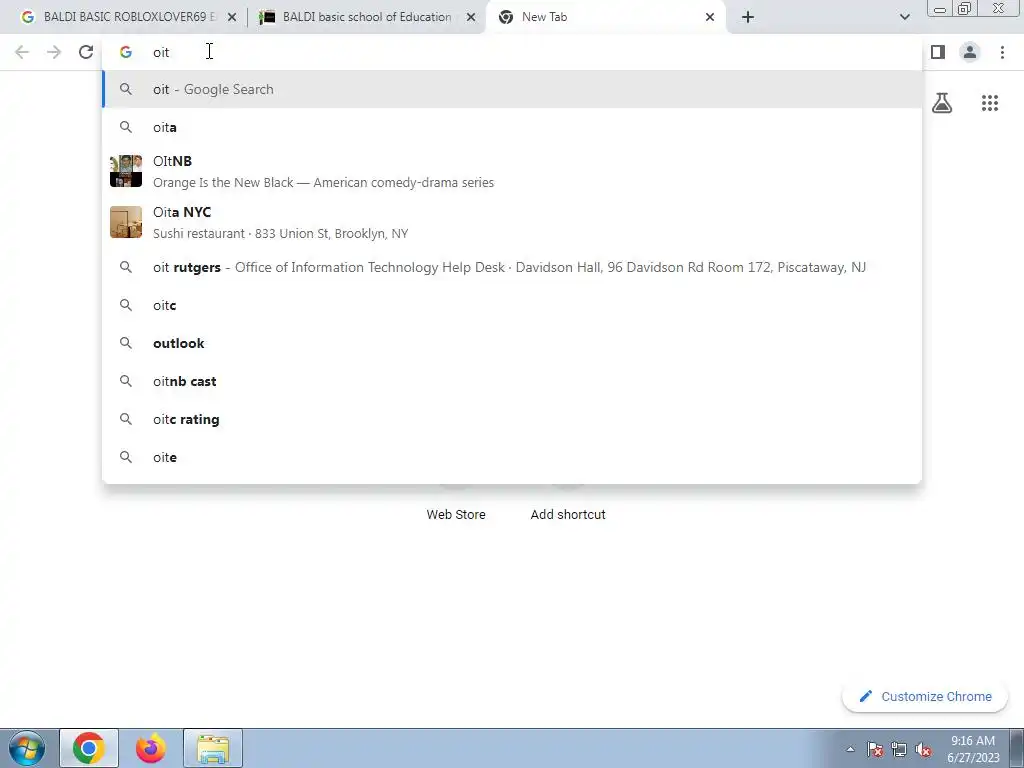Close the New Tab tab
The height and width of the screenshot is (768, 1024).
pyautogui.click(x=710, y=17)
